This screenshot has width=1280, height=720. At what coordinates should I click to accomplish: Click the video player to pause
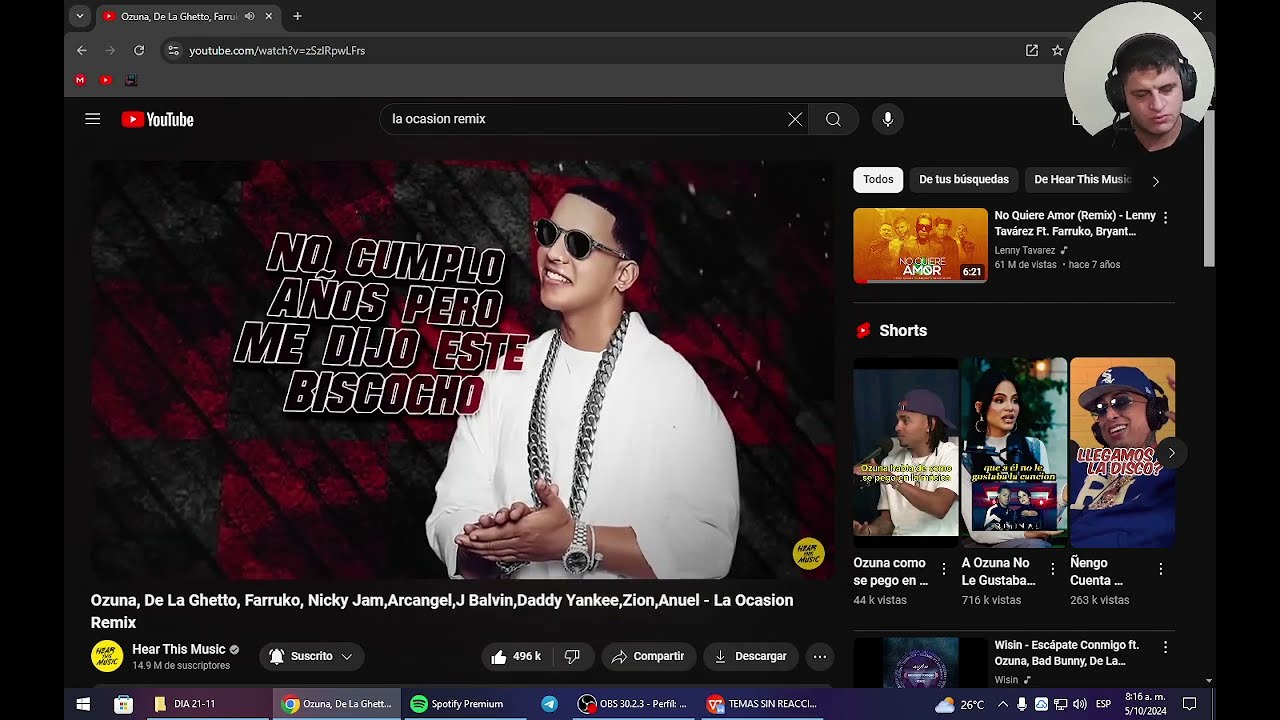(x=461, y=370)
